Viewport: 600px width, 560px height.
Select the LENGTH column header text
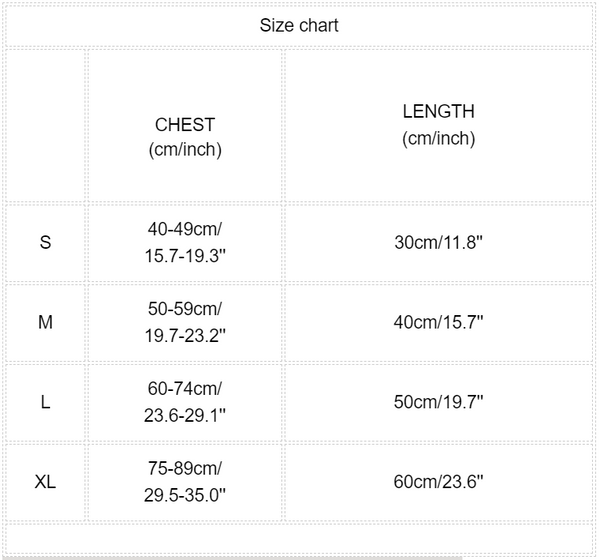coord(438,112)
